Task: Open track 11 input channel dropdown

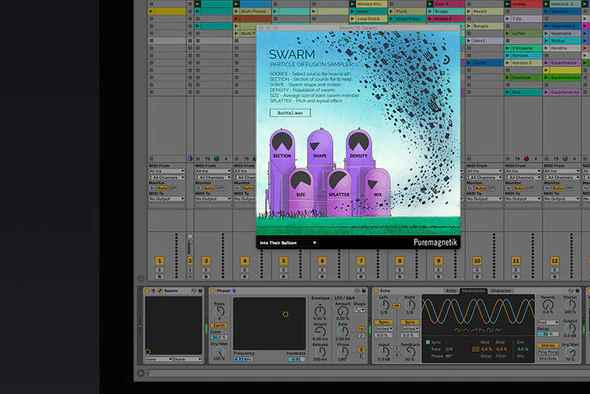Action: pyautogui.click(x=523, y=177)
